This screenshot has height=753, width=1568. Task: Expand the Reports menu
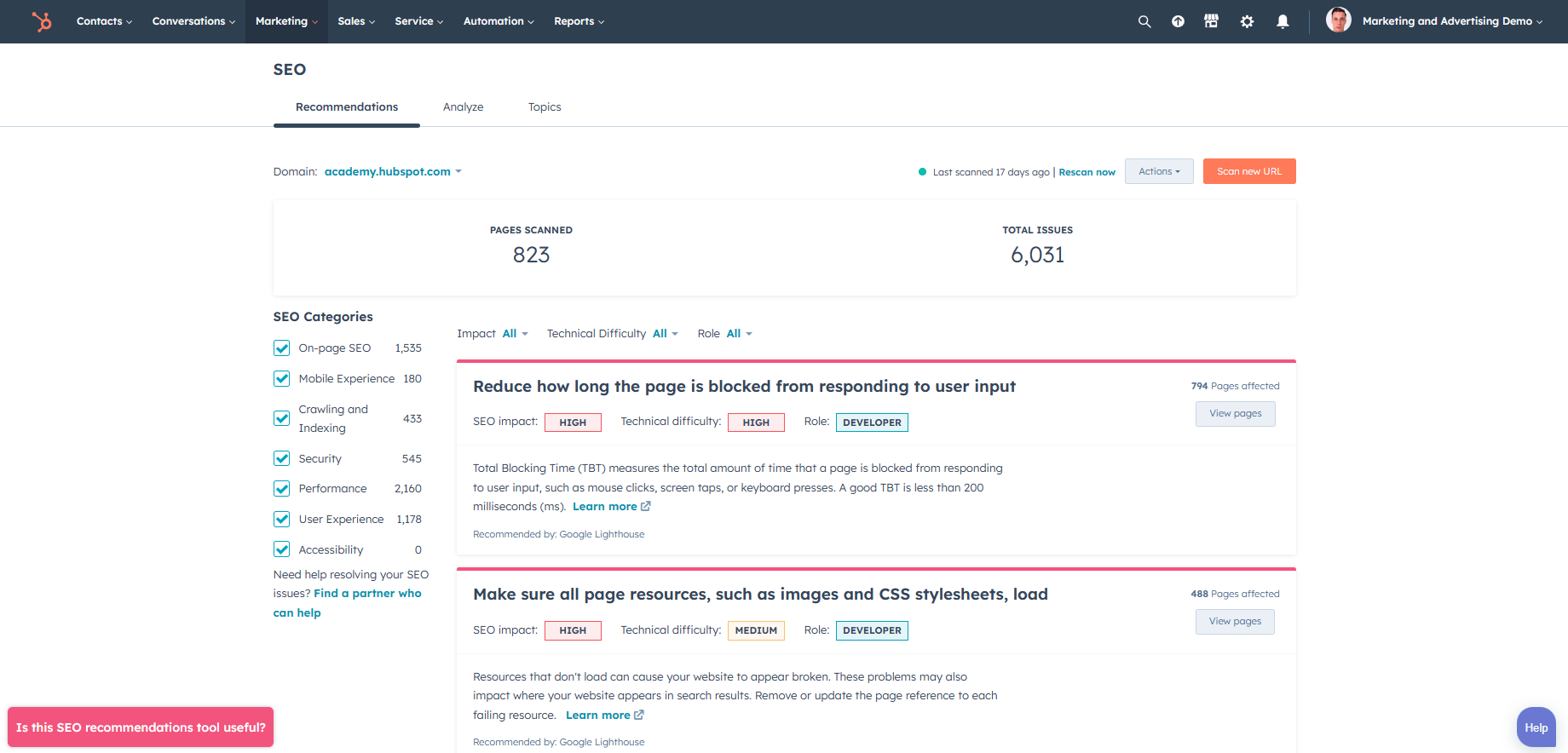(579, 21)
